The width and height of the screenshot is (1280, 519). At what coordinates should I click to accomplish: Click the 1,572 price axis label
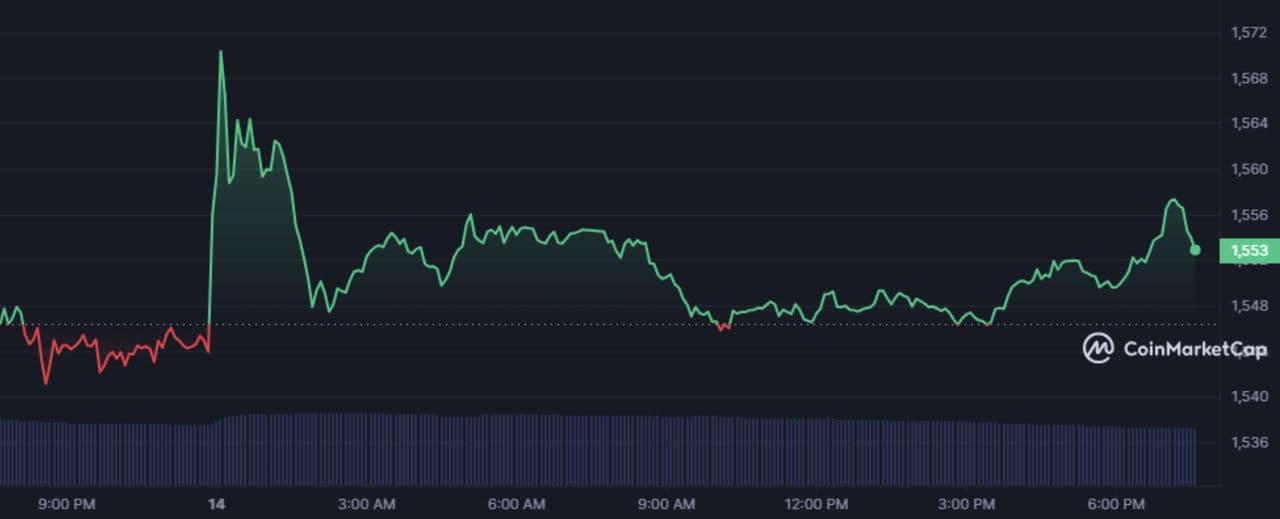1249,33
